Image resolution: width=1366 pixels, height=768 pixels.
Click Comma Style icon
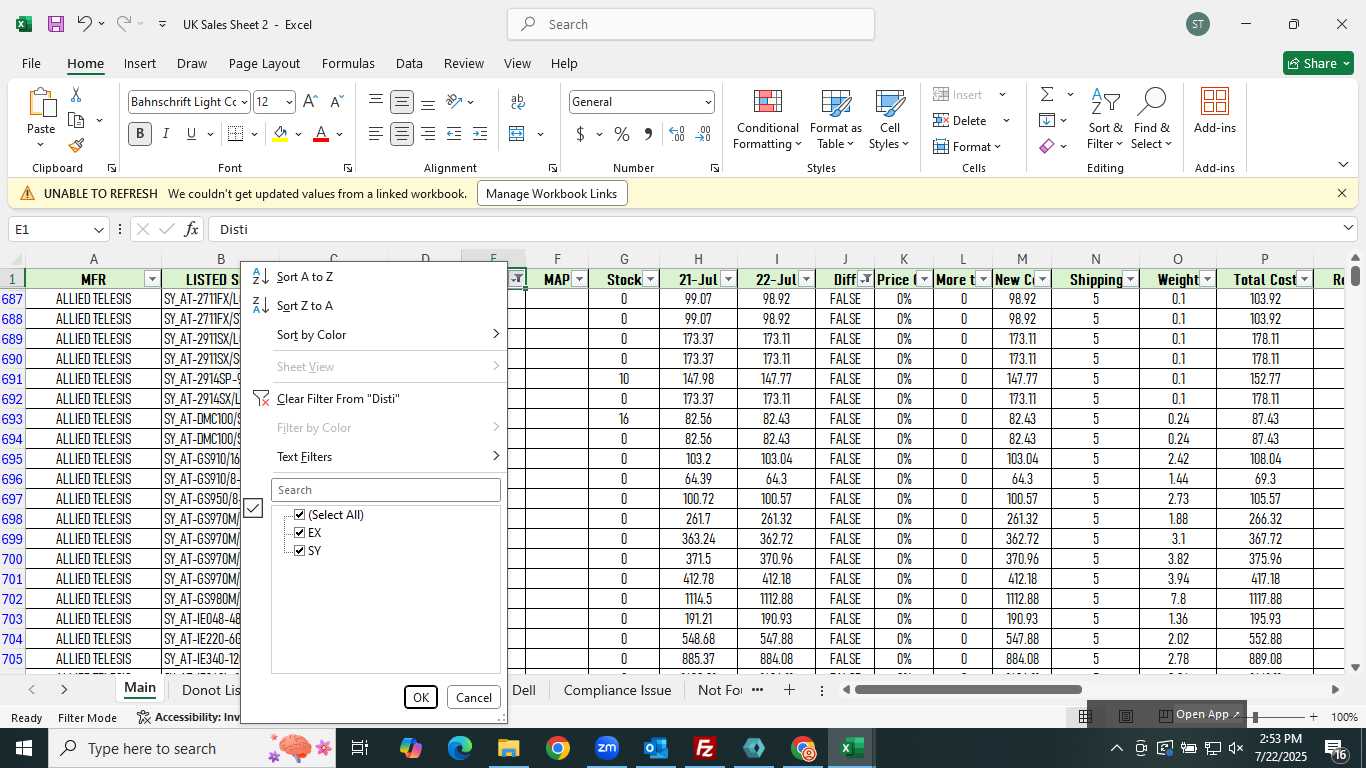pos(648,134)
